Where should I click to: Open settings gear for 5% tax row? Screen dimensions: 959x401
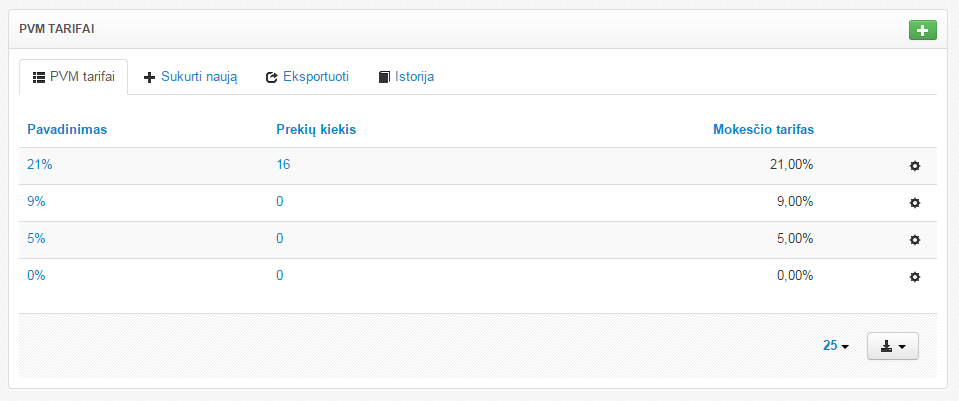914,240
